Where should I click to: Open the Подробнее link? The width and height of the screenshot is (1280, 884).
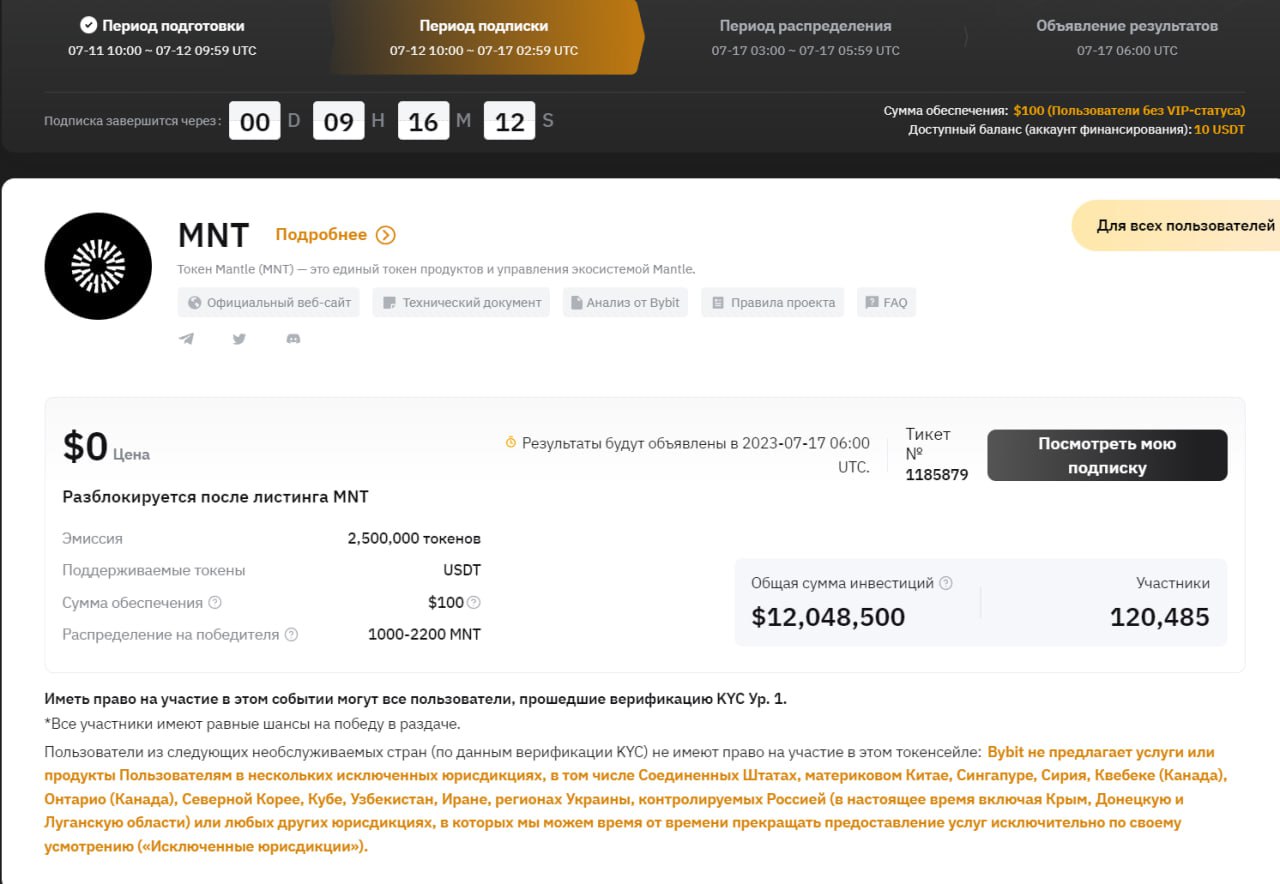click(x=321, y=235)
